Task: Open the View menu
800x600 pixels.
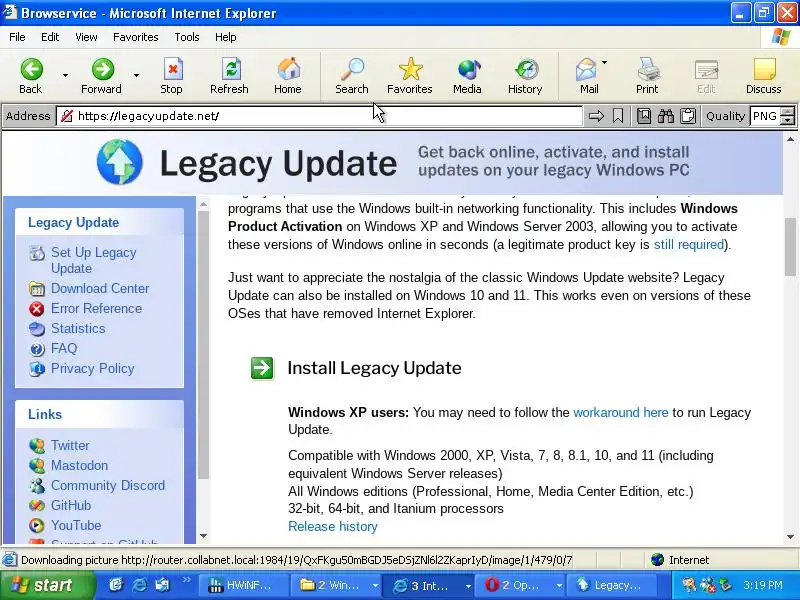Action: [x=86, y=37]
